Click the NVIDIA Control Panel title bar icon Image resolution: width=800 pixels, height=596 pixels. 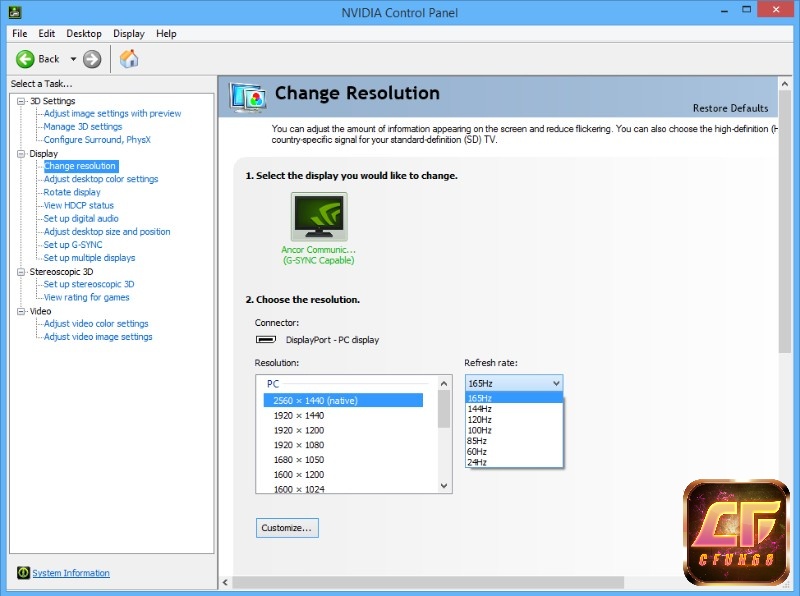pos(15,12)
